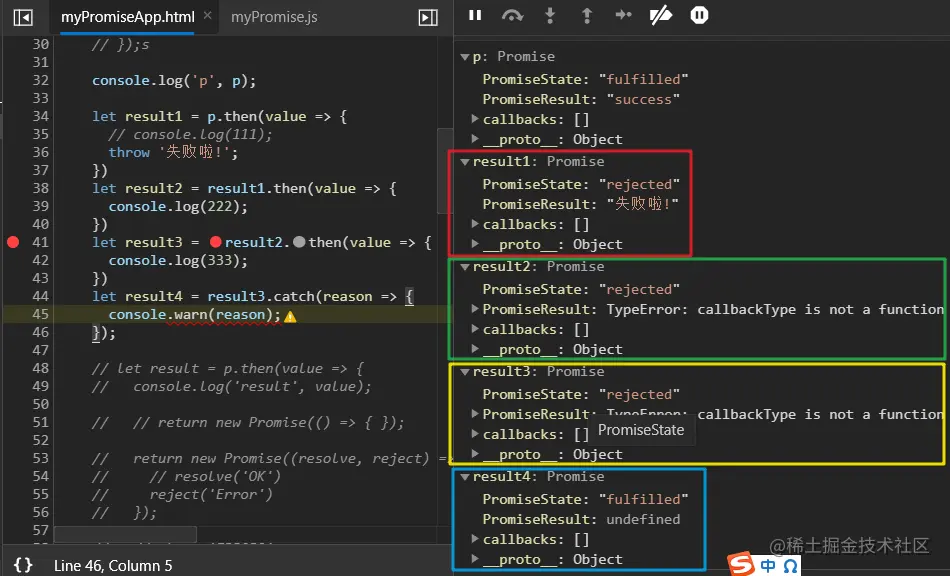Click line number 38 in gutter
Viewport: 950px width, 576px height.
pyautogui.click(x=41, y=188)
